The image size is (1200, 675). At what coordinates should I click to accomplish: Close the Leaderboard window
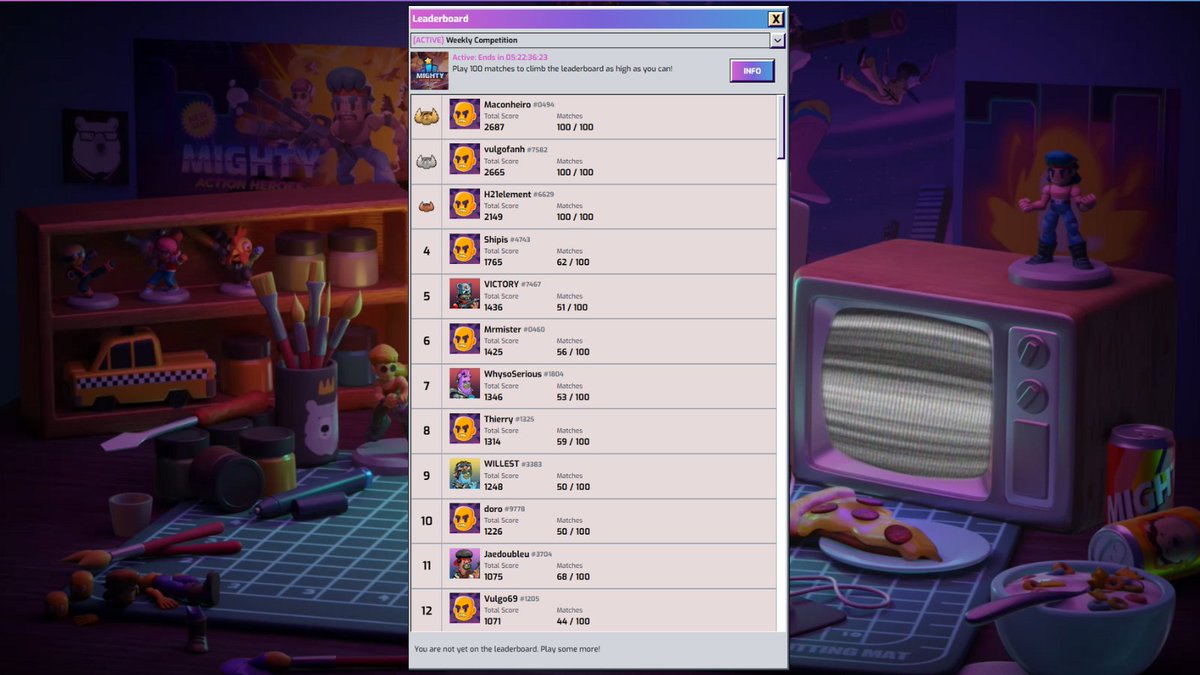[x=776, y=19]
